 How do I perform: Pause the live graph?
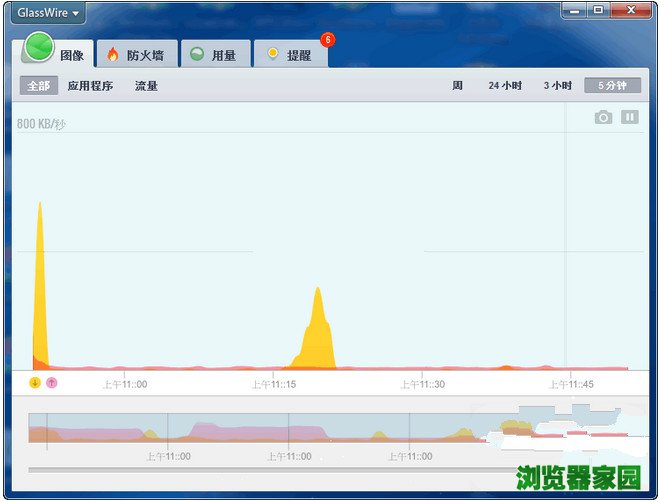tap(629, 117)
